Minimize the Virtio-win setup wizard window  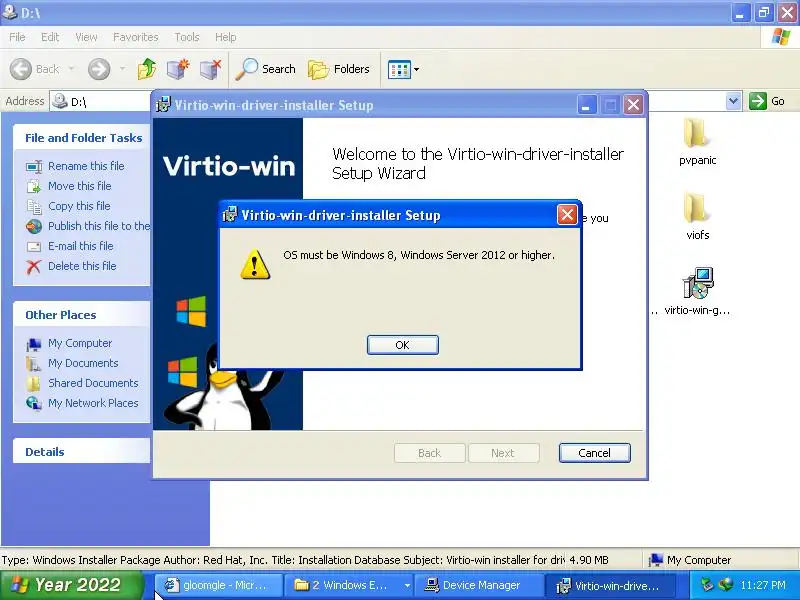click(x=587, y=105)
